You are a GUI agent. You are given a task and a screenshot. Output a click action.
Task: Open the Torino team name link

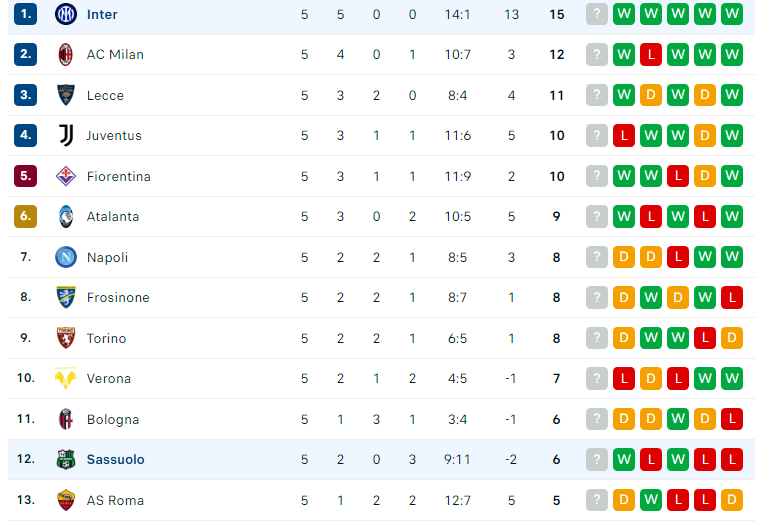tap(106, 339)
